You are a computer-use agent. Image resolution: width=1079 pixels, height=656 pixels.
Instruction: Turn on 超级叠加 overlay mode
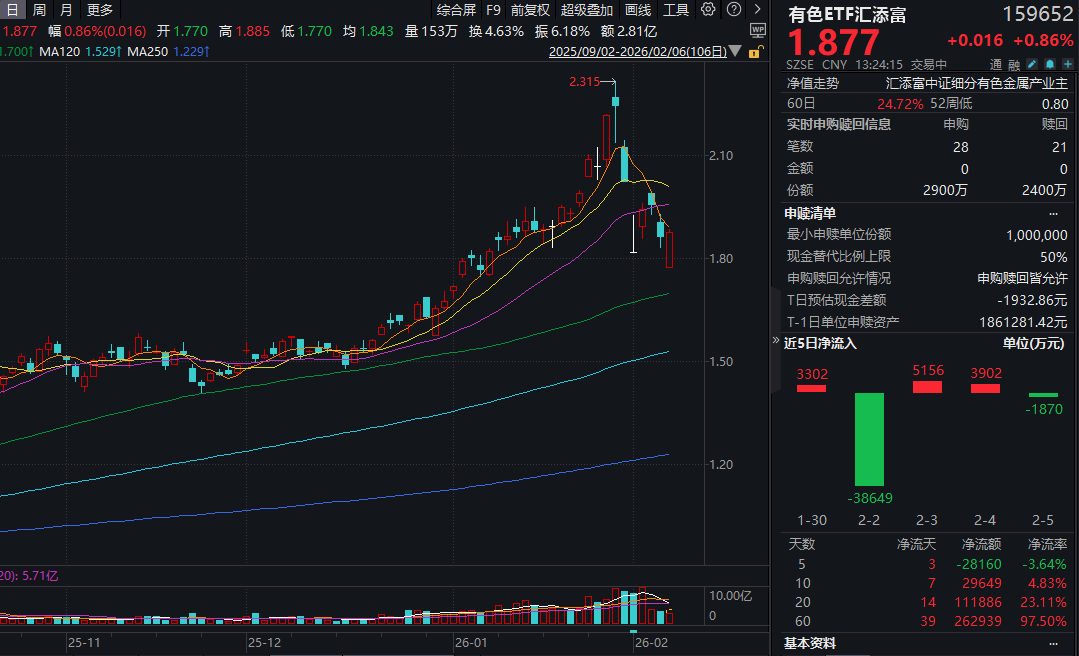point(588,10)
